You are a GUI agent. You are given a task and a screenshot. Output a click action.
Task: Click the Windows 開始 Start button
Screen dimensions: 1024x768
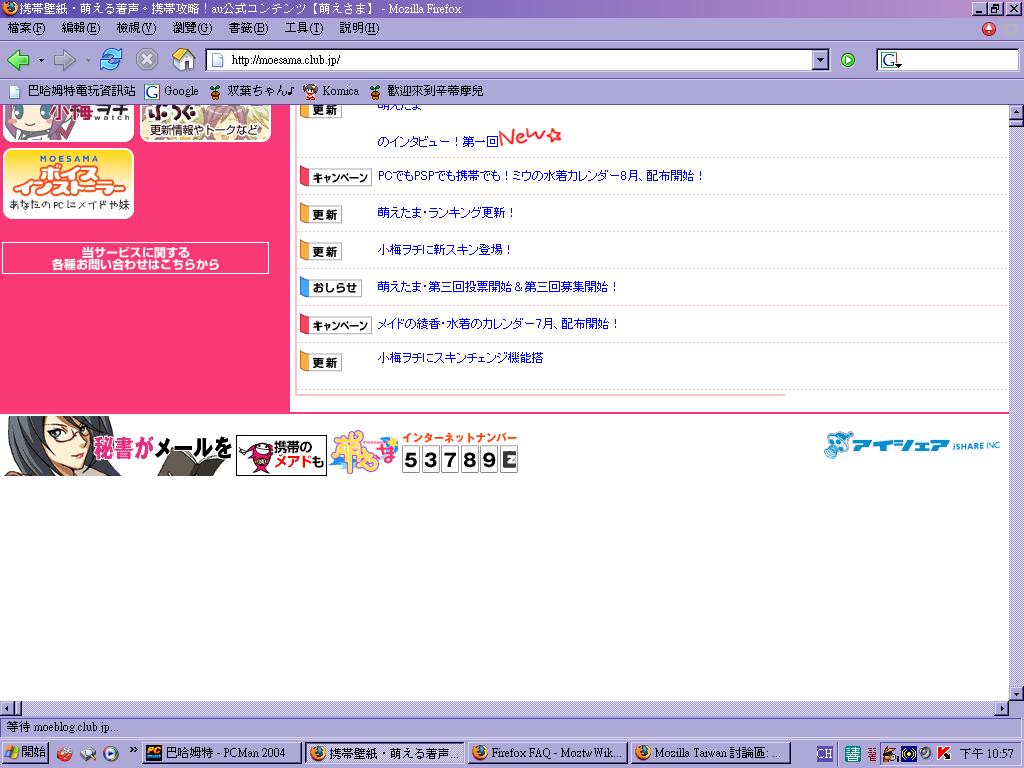25,753
